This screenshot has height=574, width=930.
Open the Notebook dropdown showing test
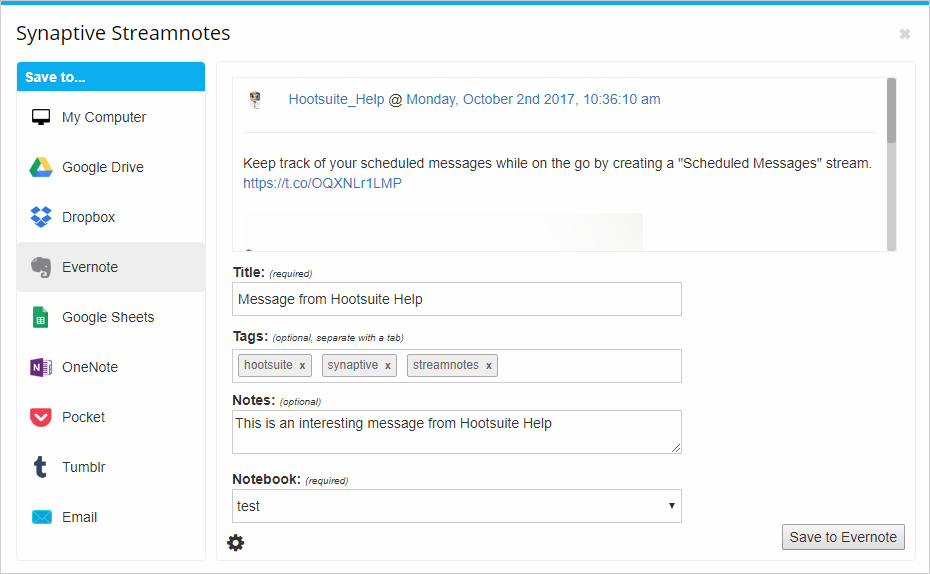tap(457, 506)
